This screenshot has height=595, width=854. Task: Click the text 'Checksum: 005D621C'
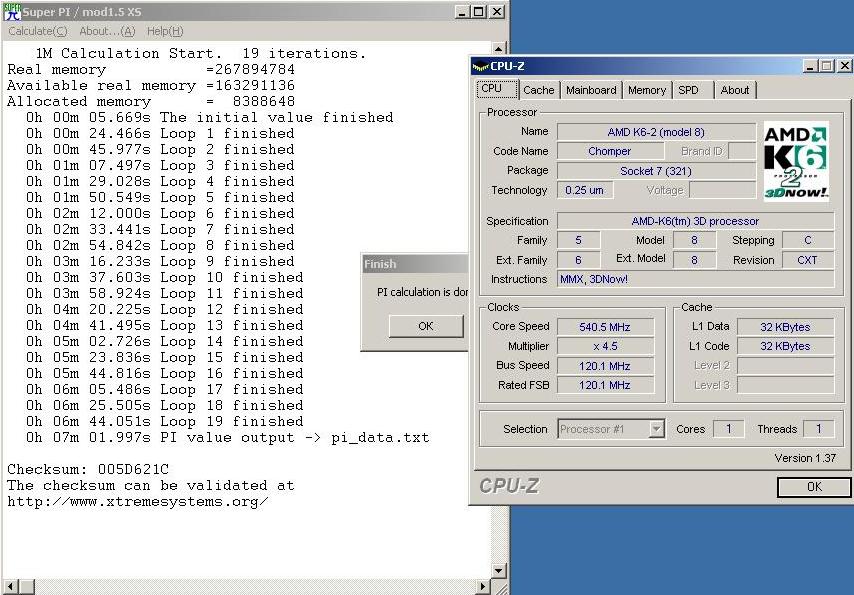coord(88,469)
